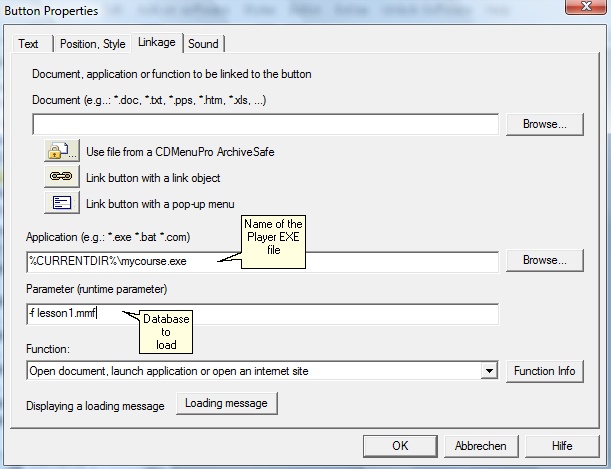611x469 pixels.
Task: Click the pop-up menu icon button
Action: point(59,203)
